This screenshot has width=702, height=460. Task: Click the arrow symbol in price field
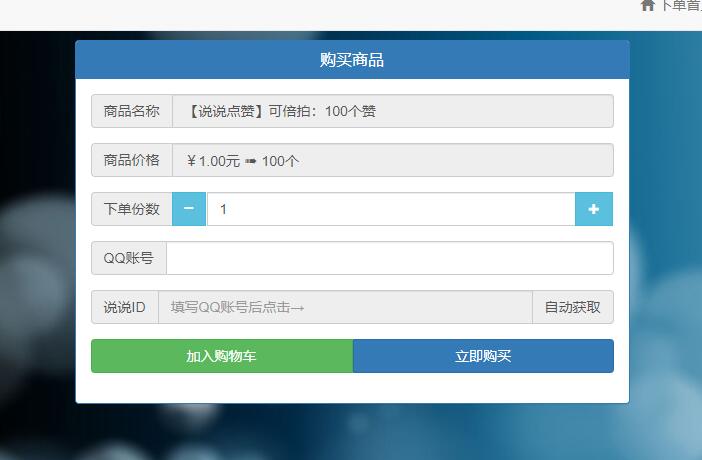251,161
